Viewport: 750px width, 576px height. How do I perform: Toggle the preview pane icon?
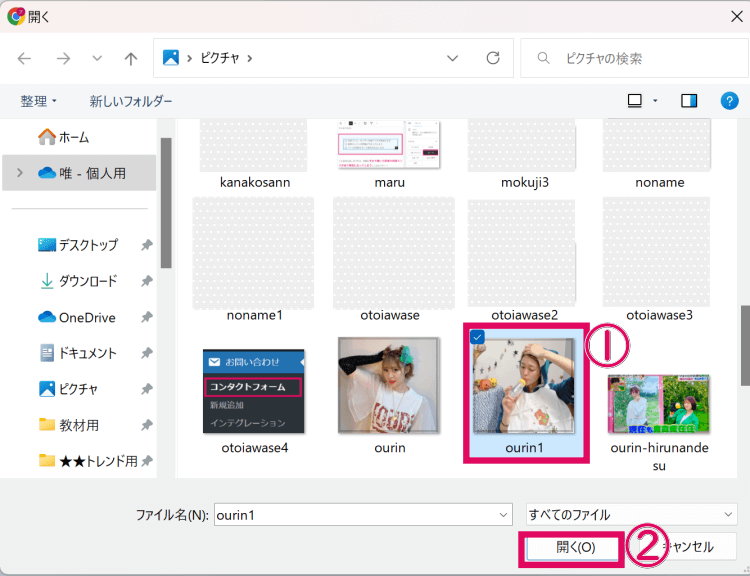coord(688,101)
